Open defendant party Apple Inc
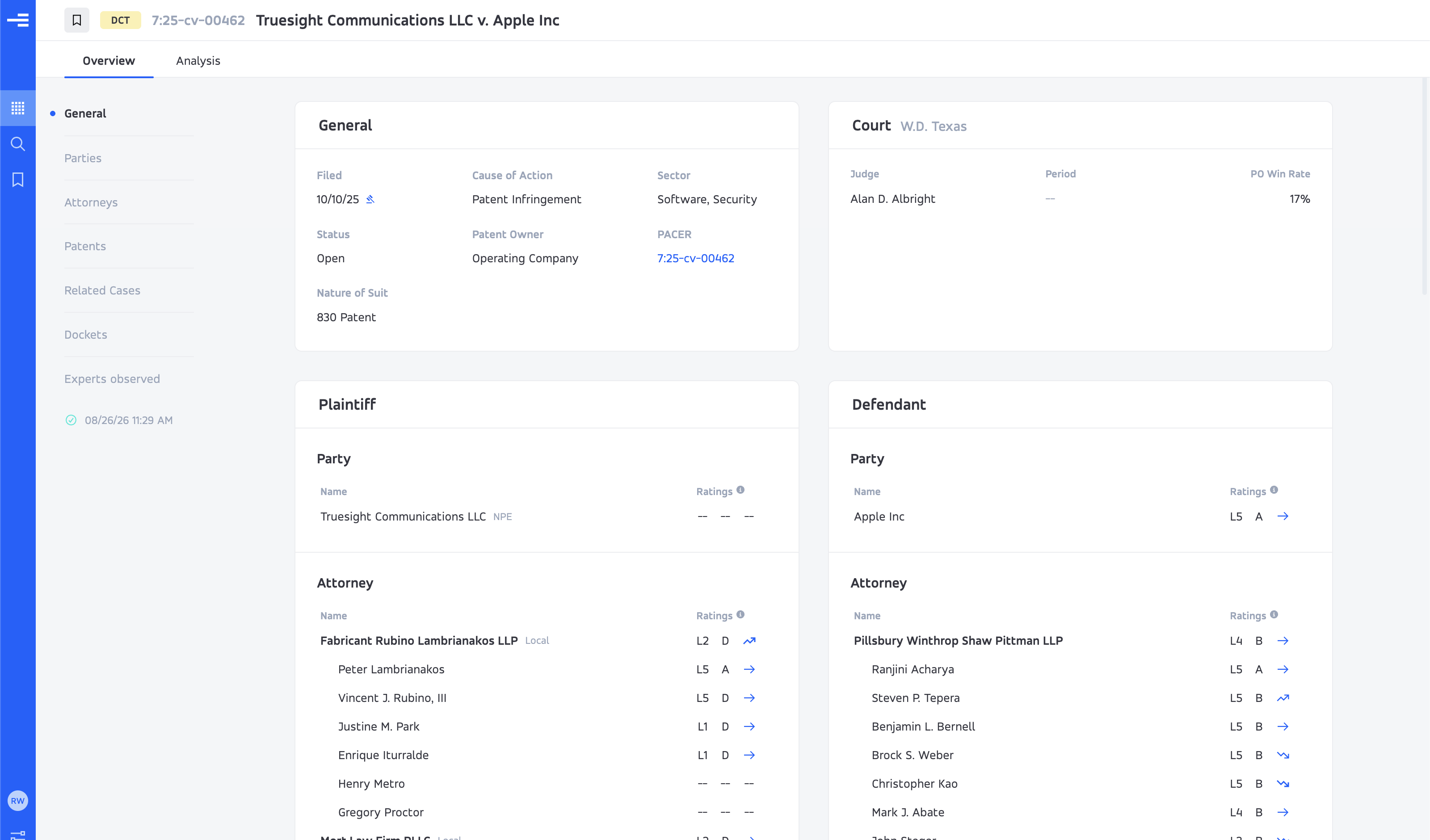 coord(879,517)
